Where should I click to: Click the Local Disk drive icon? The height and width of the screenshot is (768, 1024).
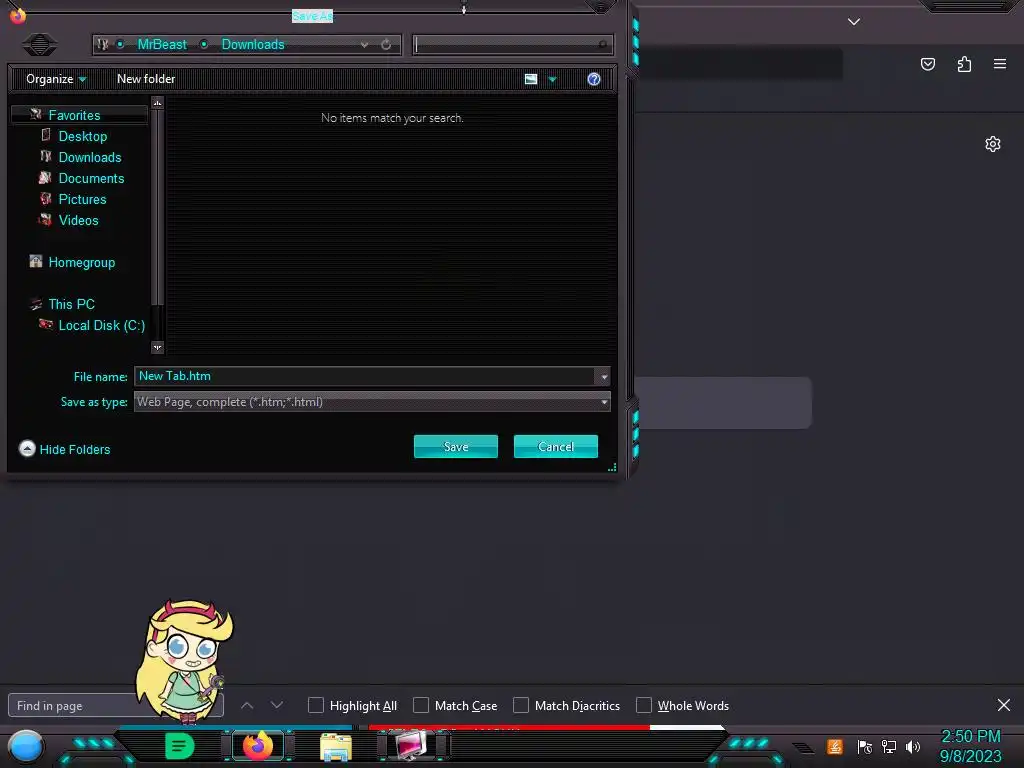pos(46,324)
